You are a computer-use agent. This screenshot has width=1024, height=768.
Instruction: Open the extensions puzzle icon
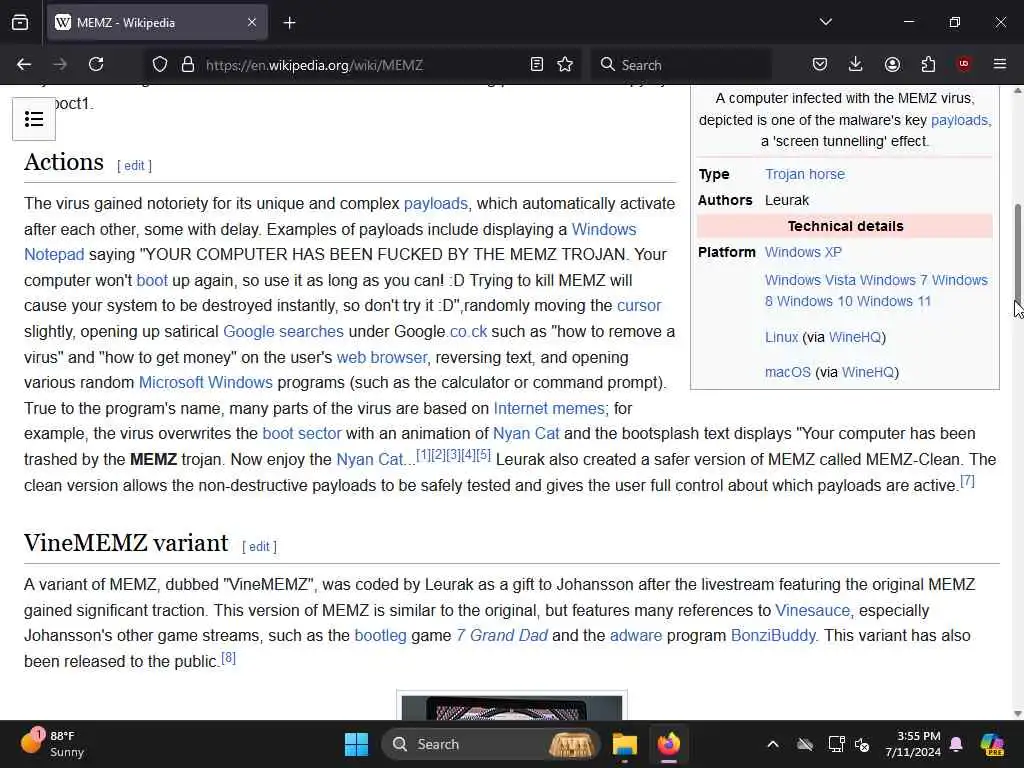[x=928, y=64]
